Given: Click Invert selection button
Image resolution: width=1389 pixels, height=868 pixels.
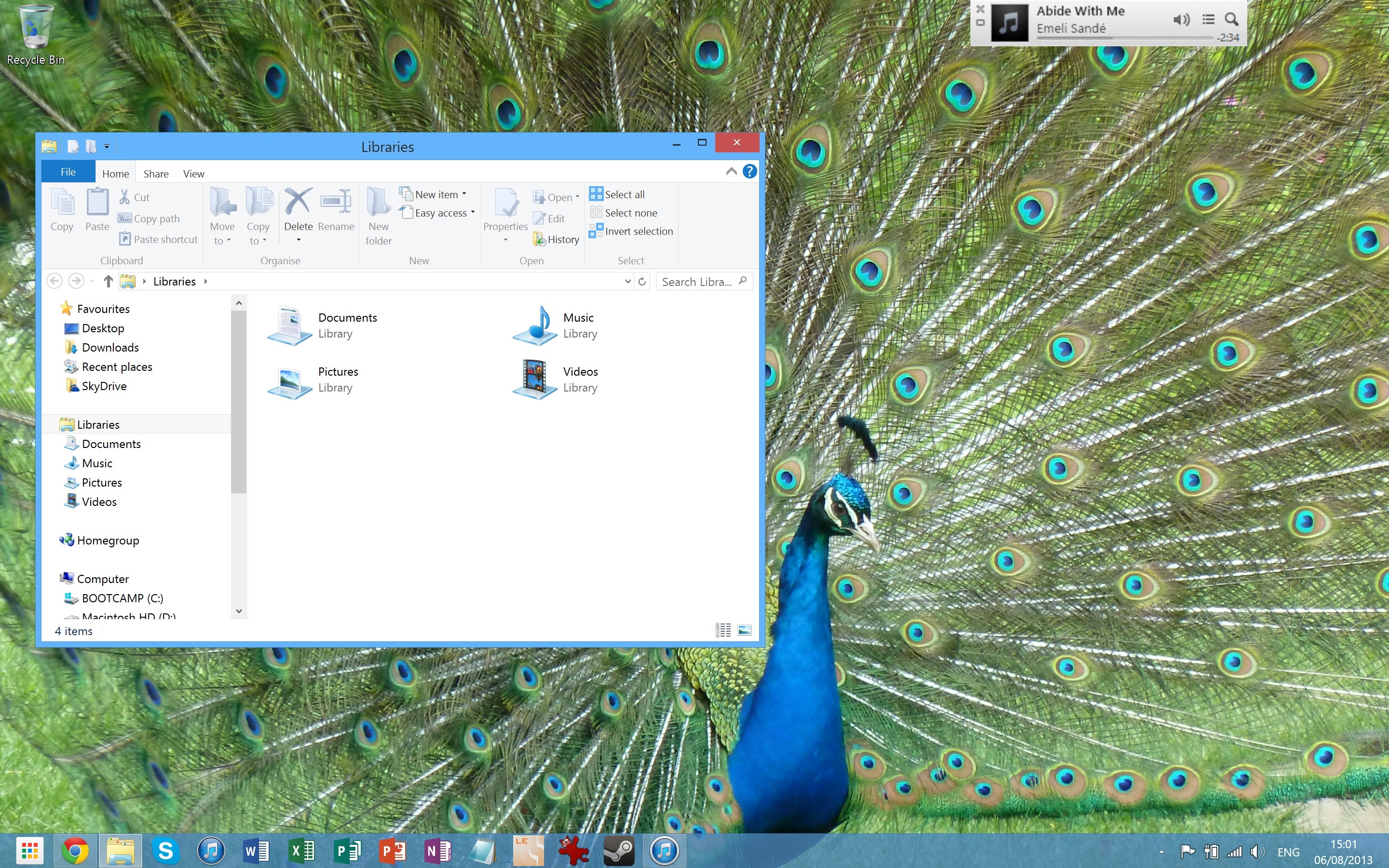Looking at the screenshot, I should tap(631, 231).
